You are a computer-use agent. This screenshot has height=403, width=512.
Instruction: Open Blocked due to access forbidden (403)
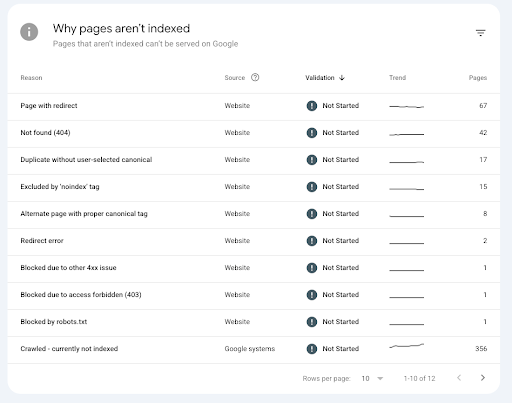81,295
